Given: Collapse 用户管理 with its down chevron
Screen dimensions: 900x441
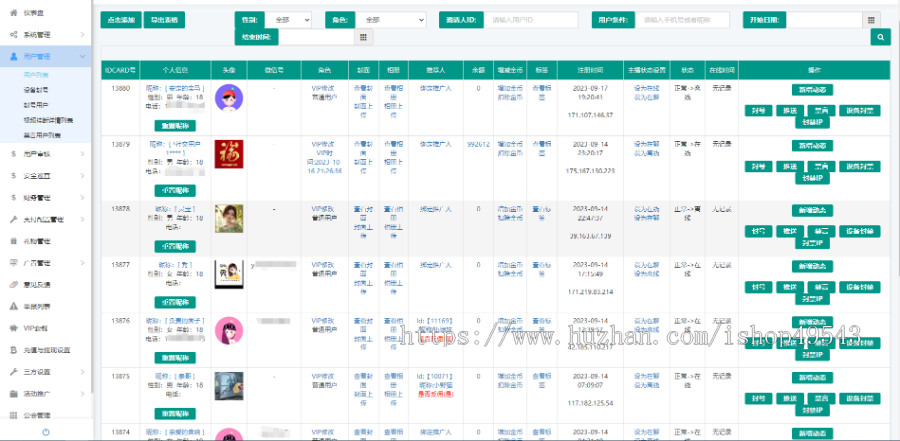Looking at the screenshot, I should [x=83, y=57].
